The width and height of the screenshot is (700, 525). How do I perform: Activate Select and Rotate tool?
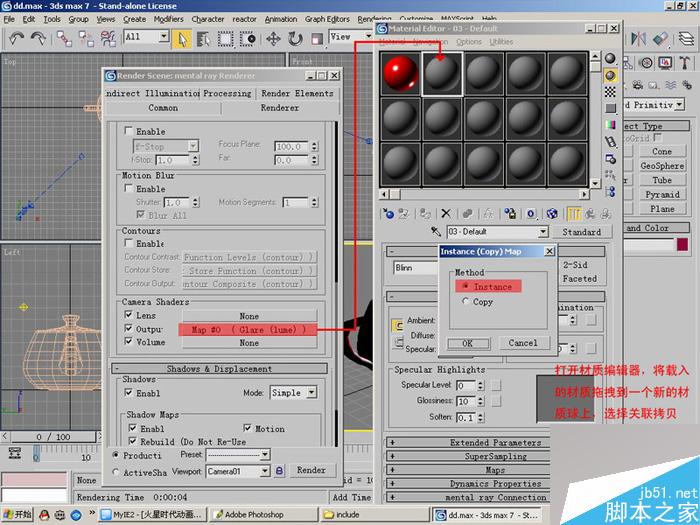coord(295,39)
